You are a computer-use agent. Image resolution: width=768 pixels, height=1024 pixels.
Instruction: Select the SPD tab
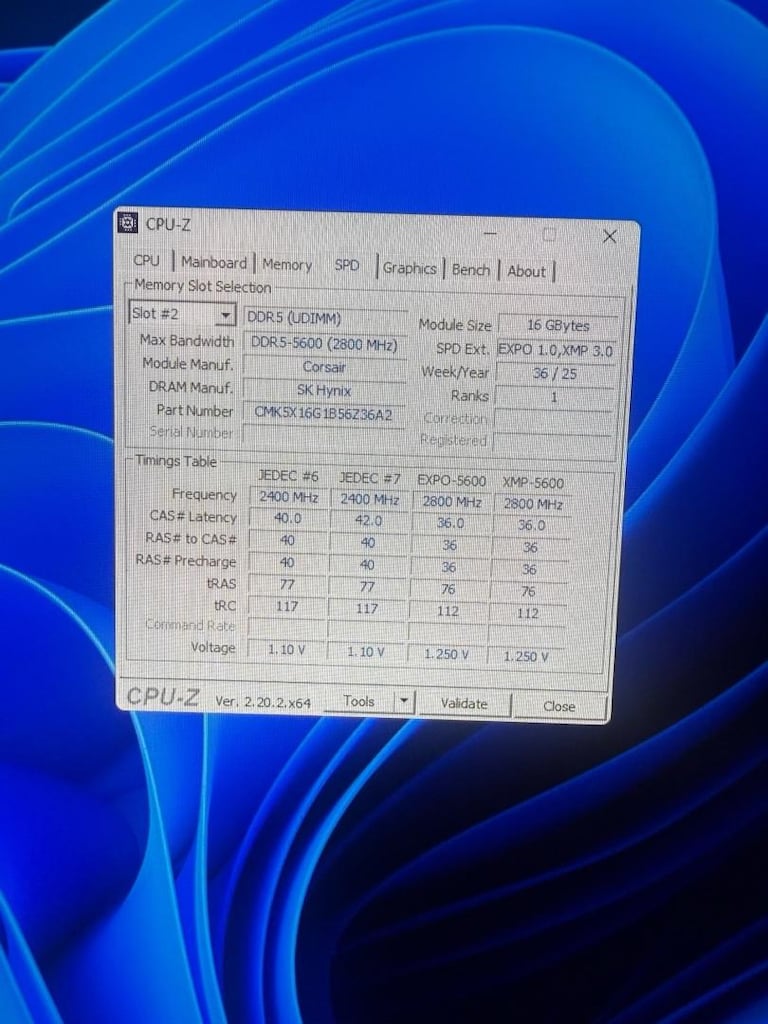[x=347, y=265]
